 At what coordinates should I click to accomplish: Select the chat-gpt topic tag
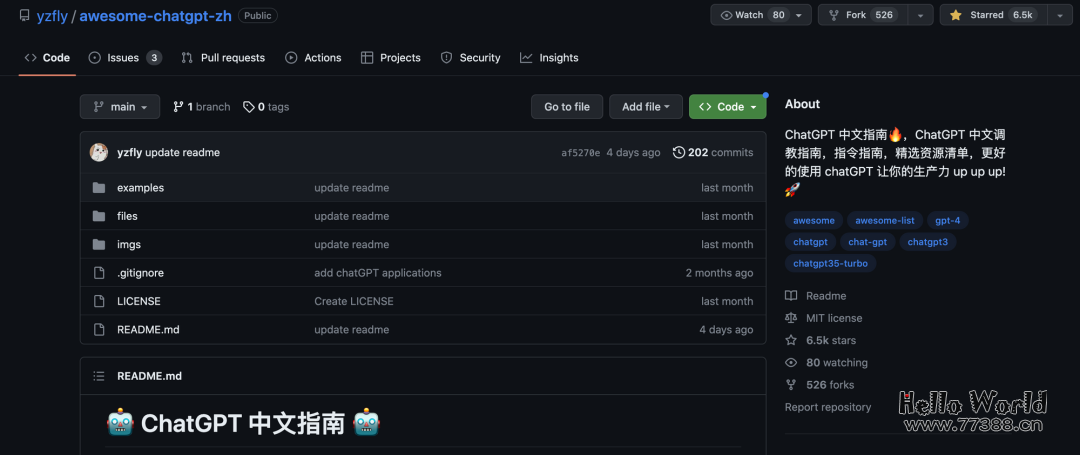coord(868,242)
